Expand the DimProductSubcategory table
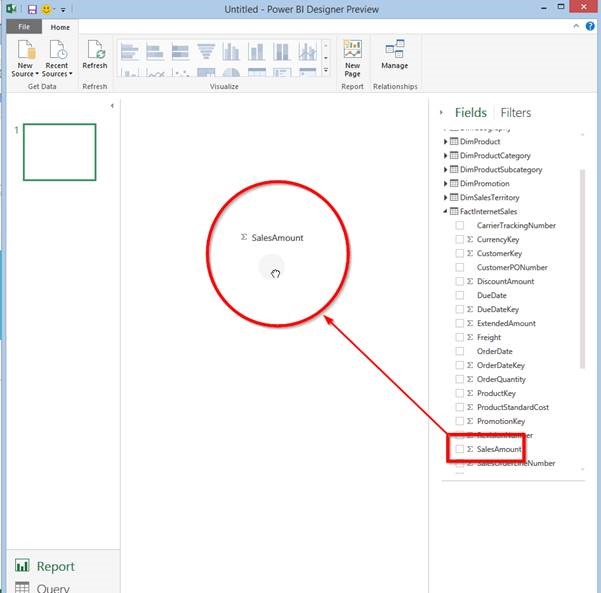 [x=445, y=169]
